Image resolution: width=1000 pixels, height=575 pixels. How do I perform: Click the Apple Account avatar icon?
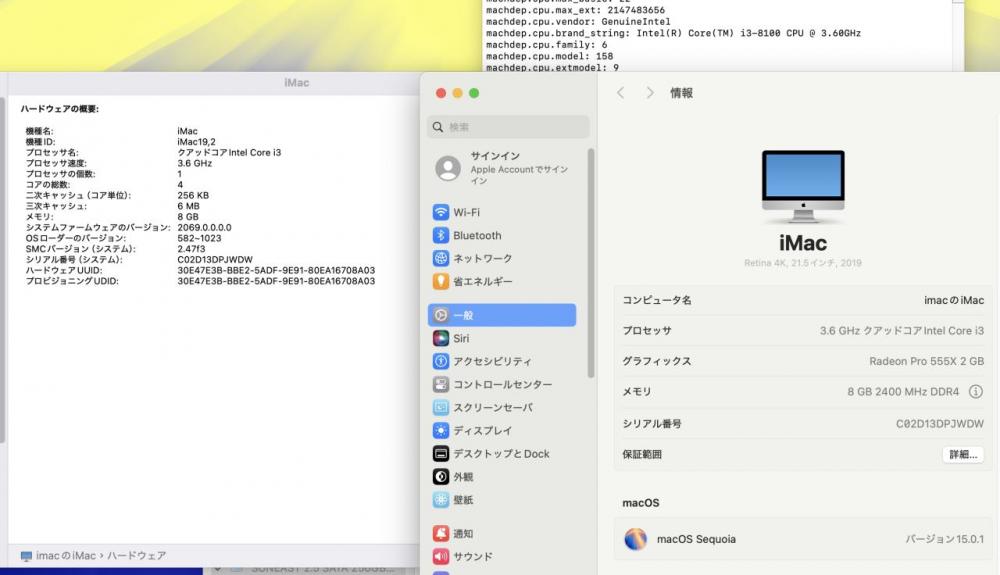point(448,168)
